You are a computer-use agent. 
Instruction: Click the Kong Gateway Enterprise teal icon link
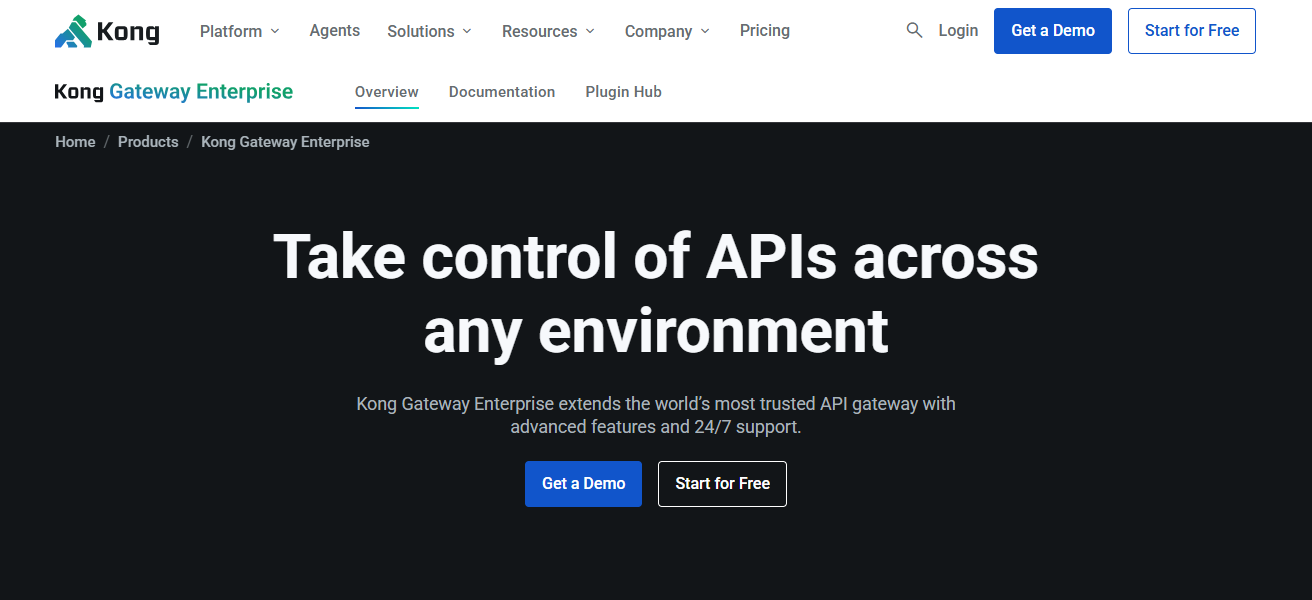tap(173, 91)
